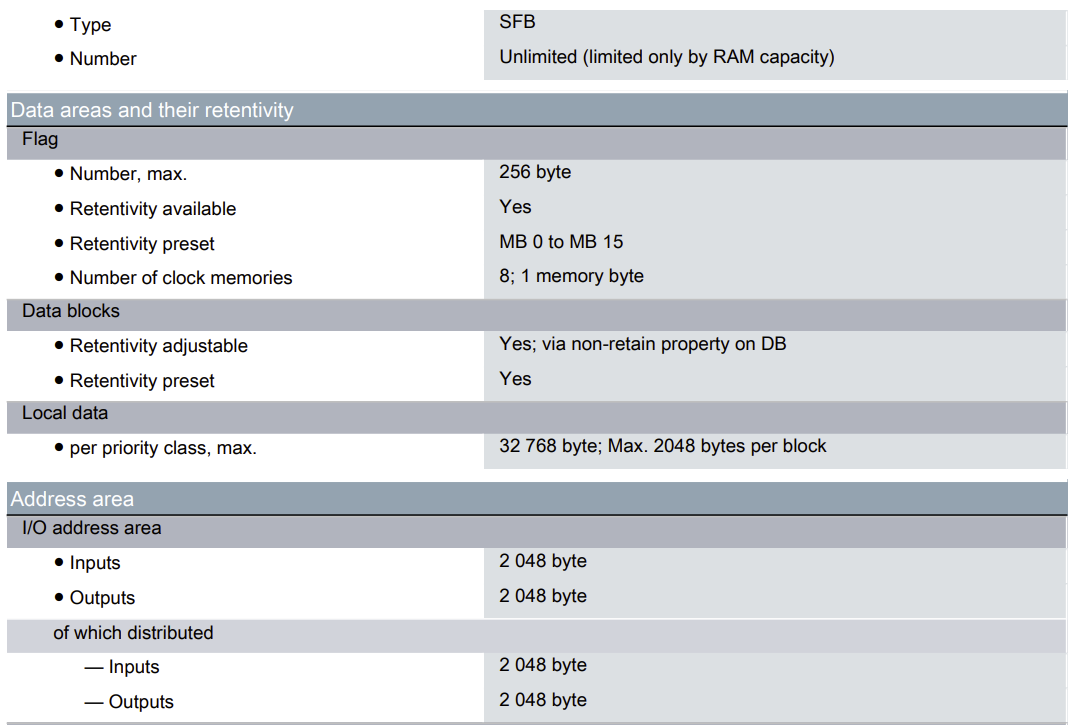Click the "per priority class, max." label
Viewport: 1073px width, 725px height.
click(163, 448)
